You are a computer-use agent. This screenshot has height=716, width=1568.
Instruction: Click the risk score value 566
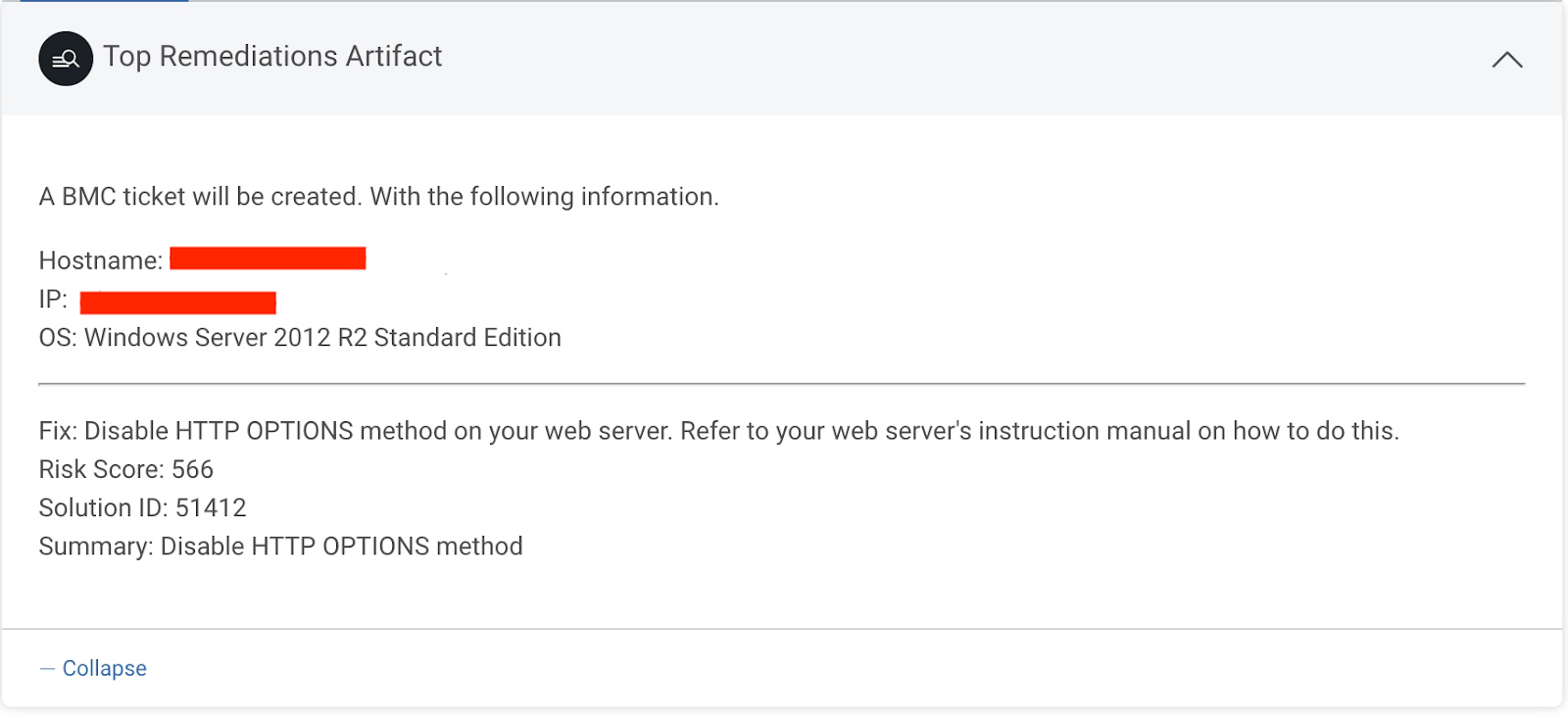click(x=193, y=470)
